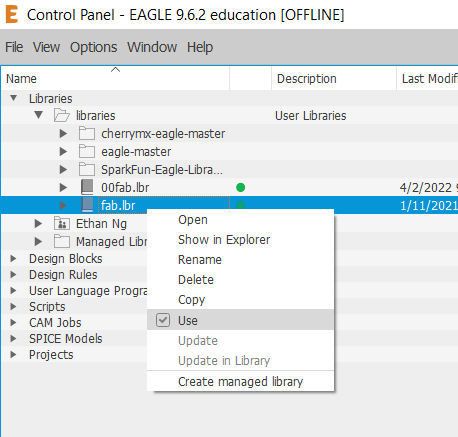Screen dimensions: 458x437
Task: Select the 00fab.lbr row label
Action: 125,188
